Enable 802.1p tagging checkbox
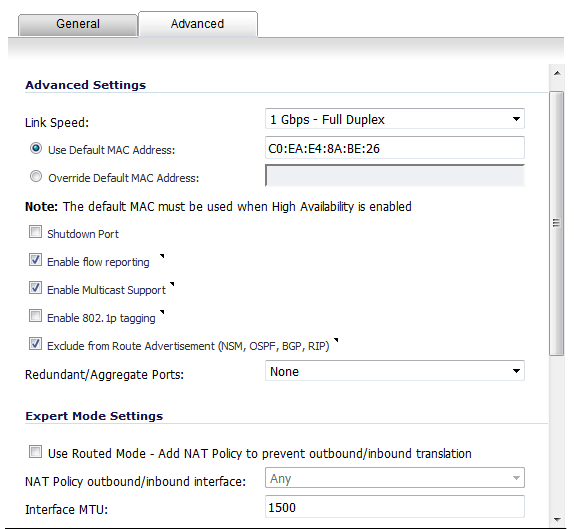This screenshot has width=574, height=529. click(x=36, y=316)
